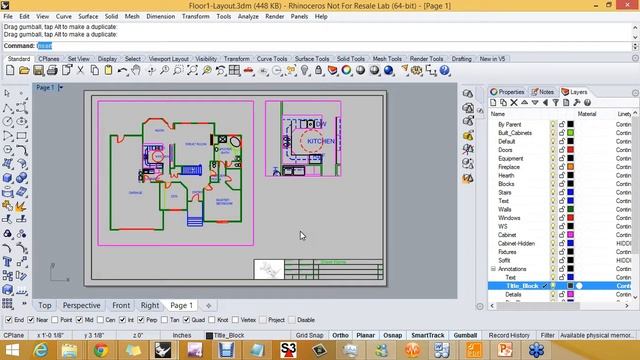Add a new viewport tab with plus
Screen dimensions: 640x360
[209, 305]
